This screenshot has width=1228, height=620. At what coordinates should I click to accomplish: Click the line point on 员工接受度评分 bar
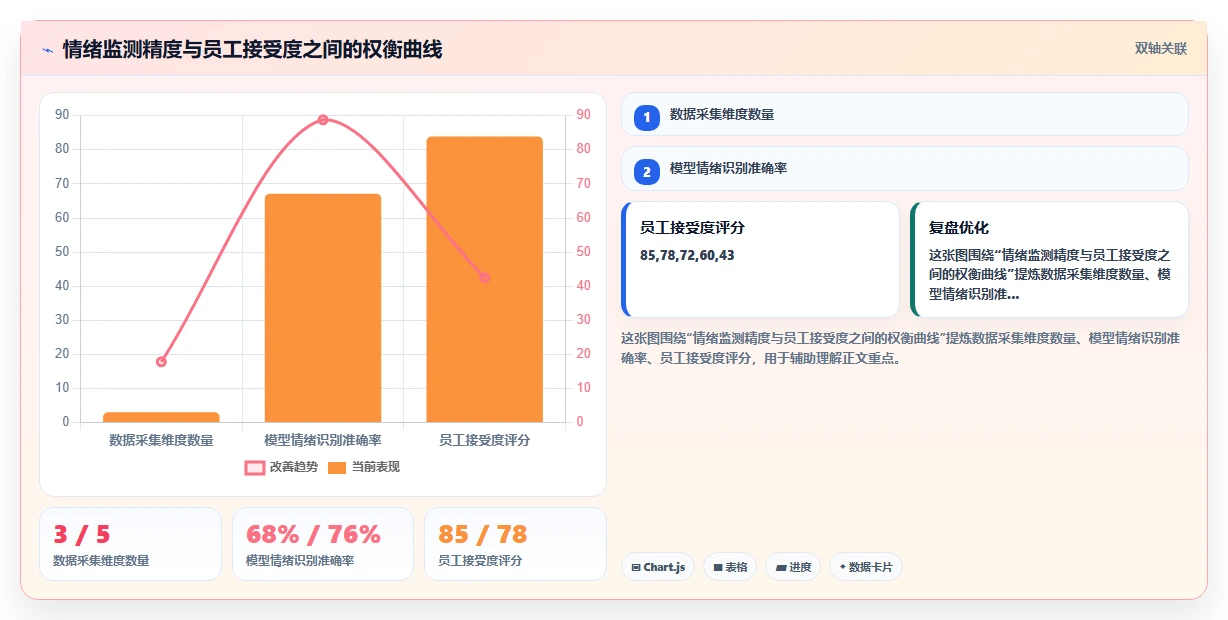[x=484, y=278]
